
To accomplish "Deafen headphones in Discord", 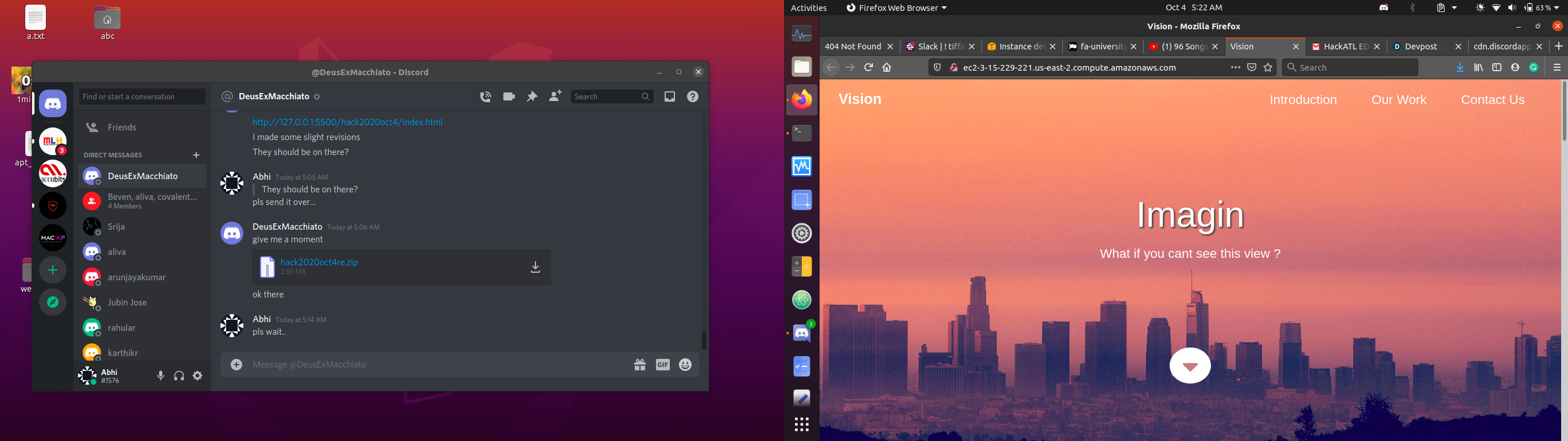I will coord(179,376).
